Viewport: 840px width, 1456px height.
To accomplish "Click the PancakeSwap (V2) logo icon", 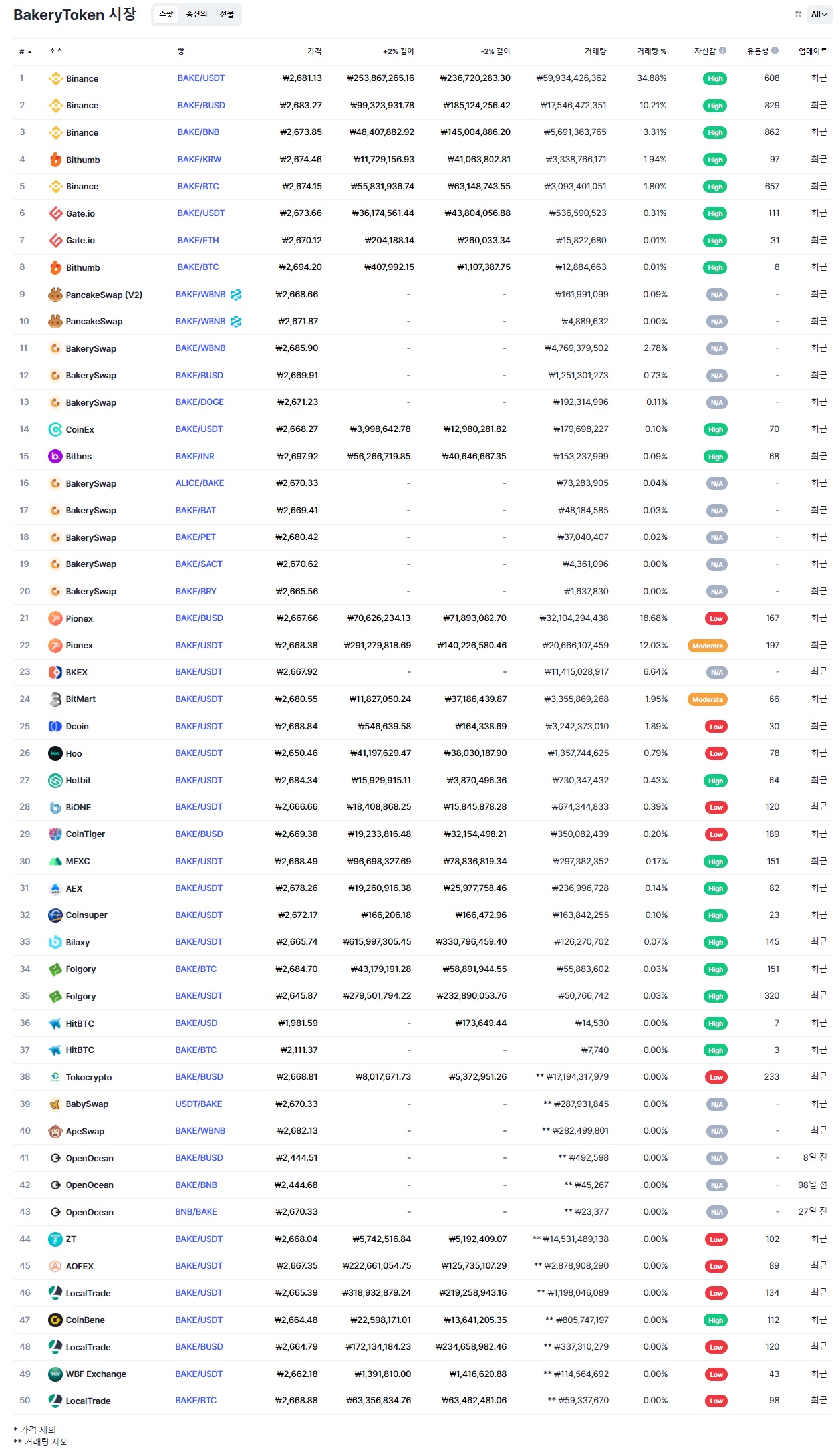I will pyautogui.click(x=55, y=295).
